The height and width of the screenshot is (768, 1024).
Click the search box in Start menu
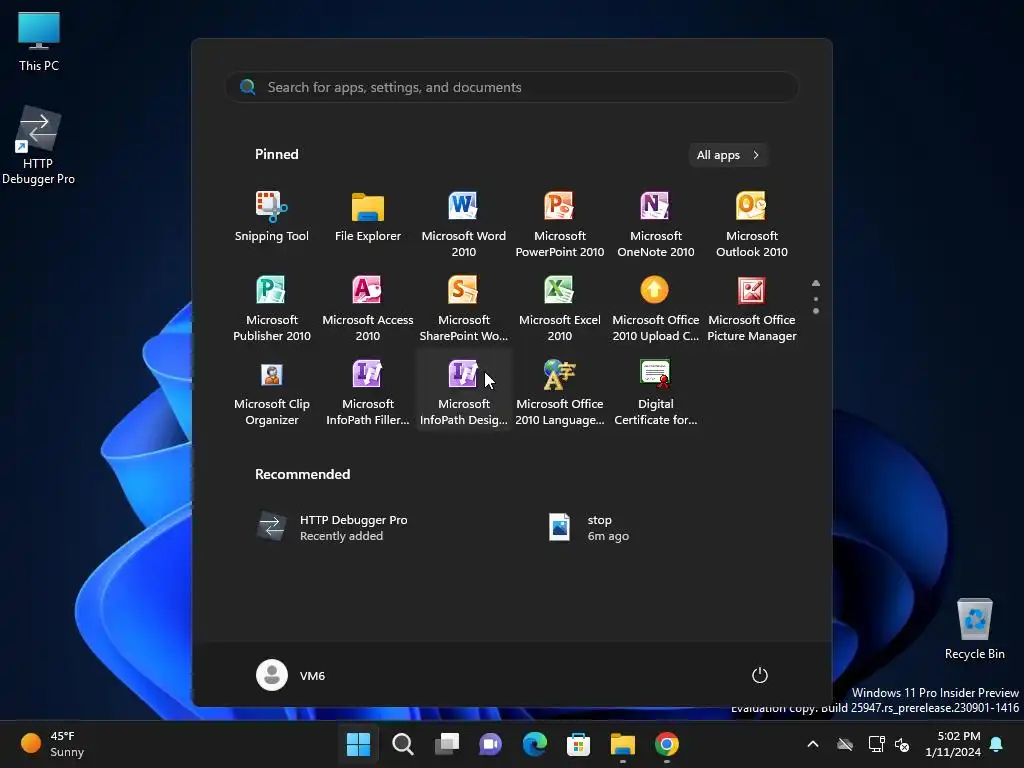pos(512,87)
